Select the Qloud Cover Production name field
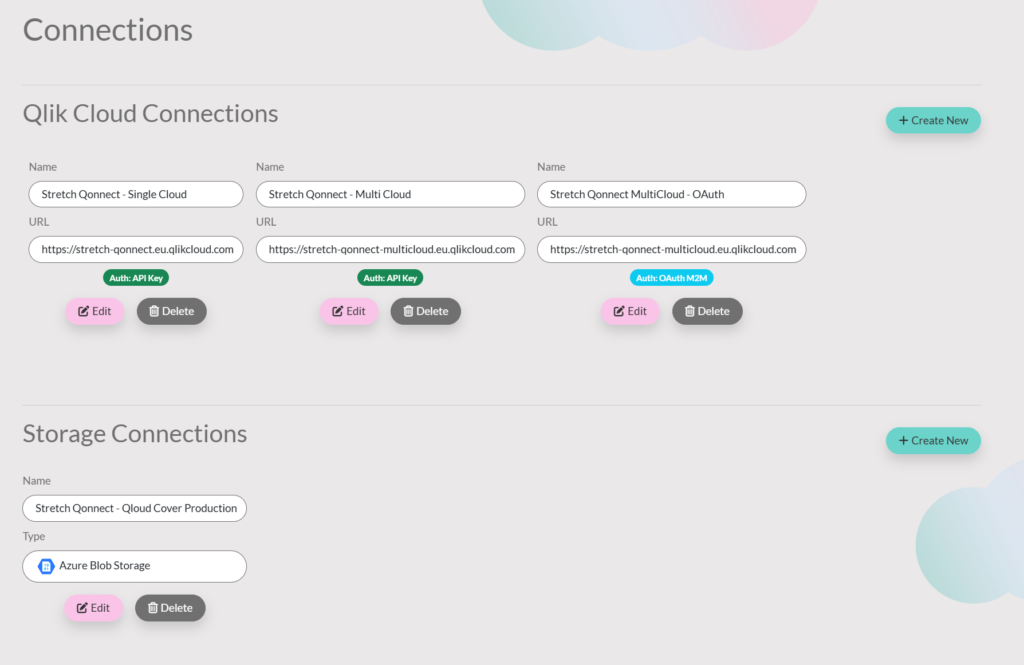Viewport: 1024px width, 665px height. pos(135,508)
